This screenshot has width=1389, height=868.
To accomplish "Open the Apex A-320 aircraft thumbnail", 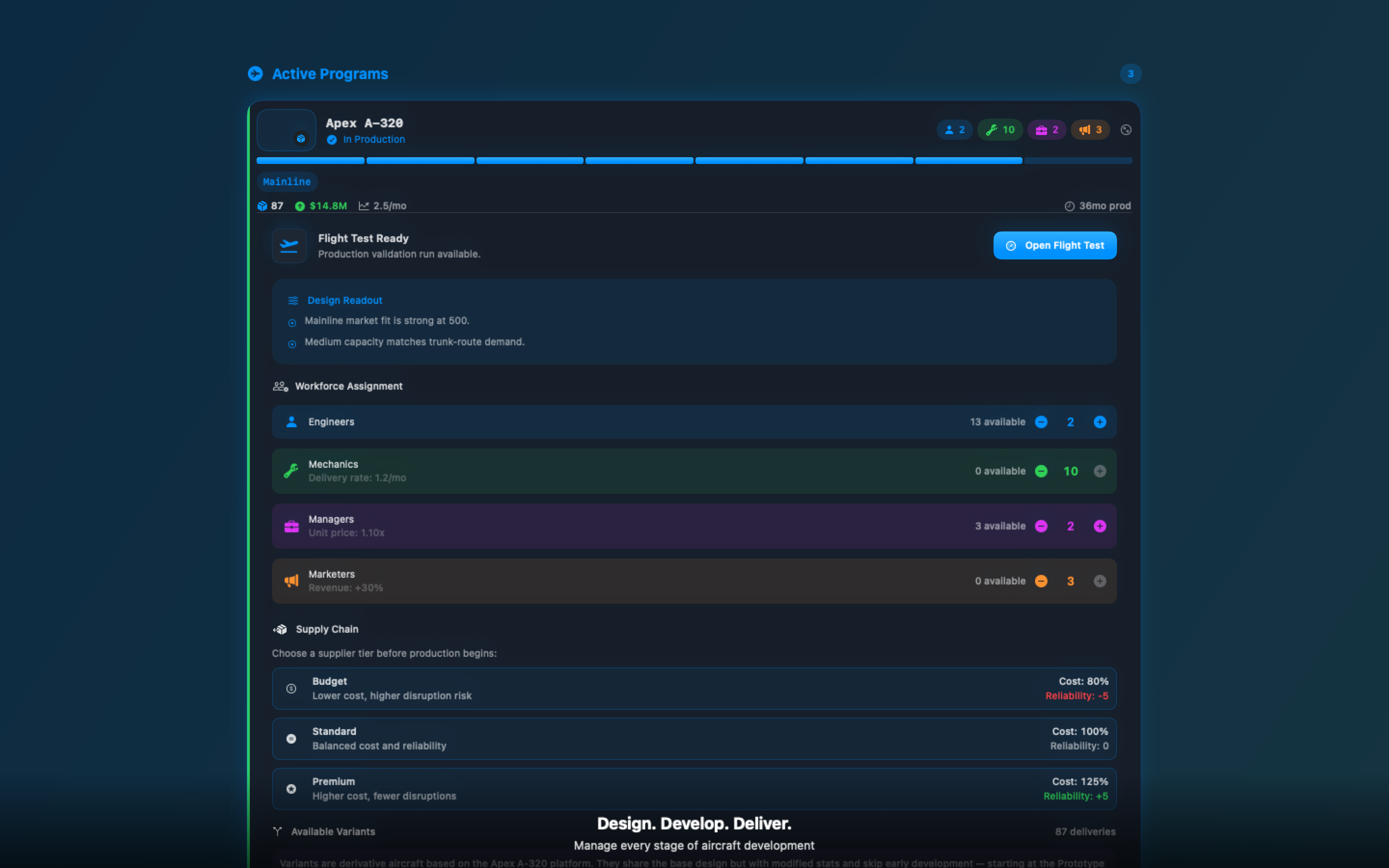I will [286, 130].
